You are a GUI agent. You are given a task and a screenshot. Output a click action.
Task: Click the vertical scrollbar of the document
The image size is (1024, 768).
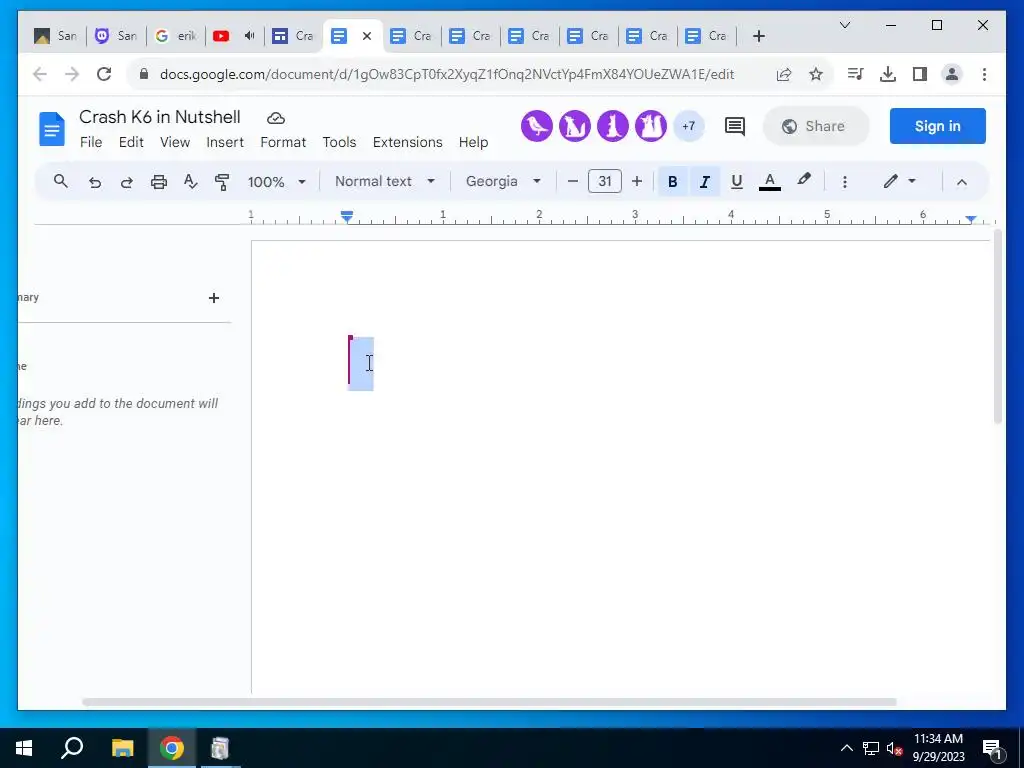[x=997, y=327]
